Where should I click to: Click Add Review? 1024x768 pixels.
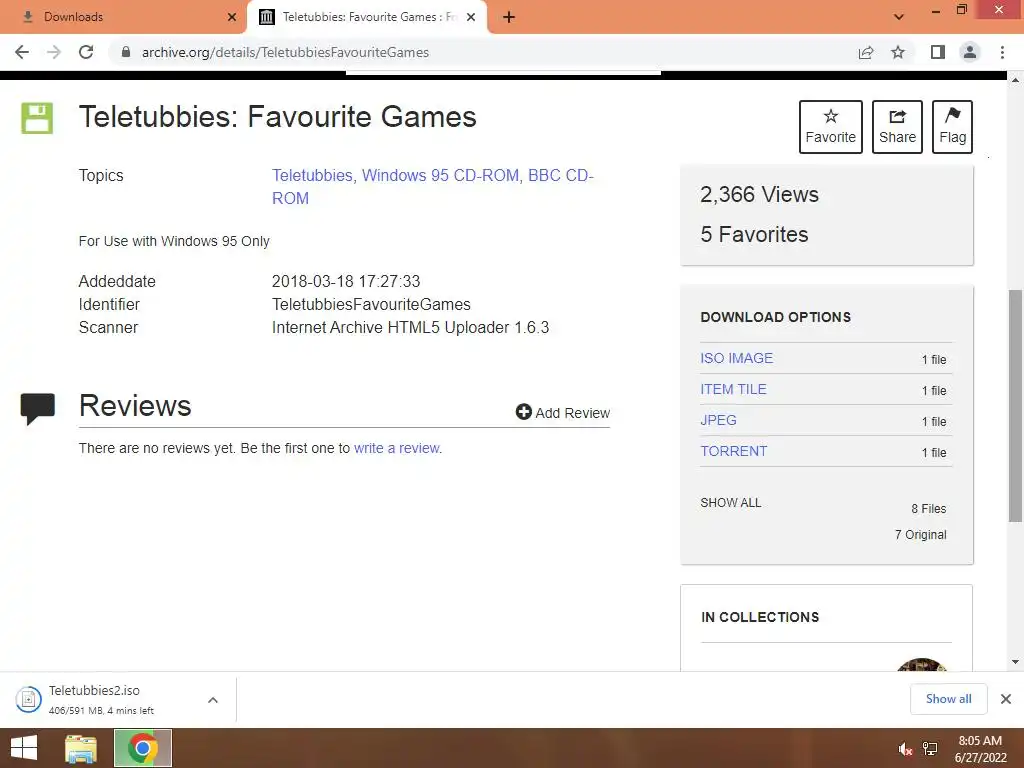point(563,413)
